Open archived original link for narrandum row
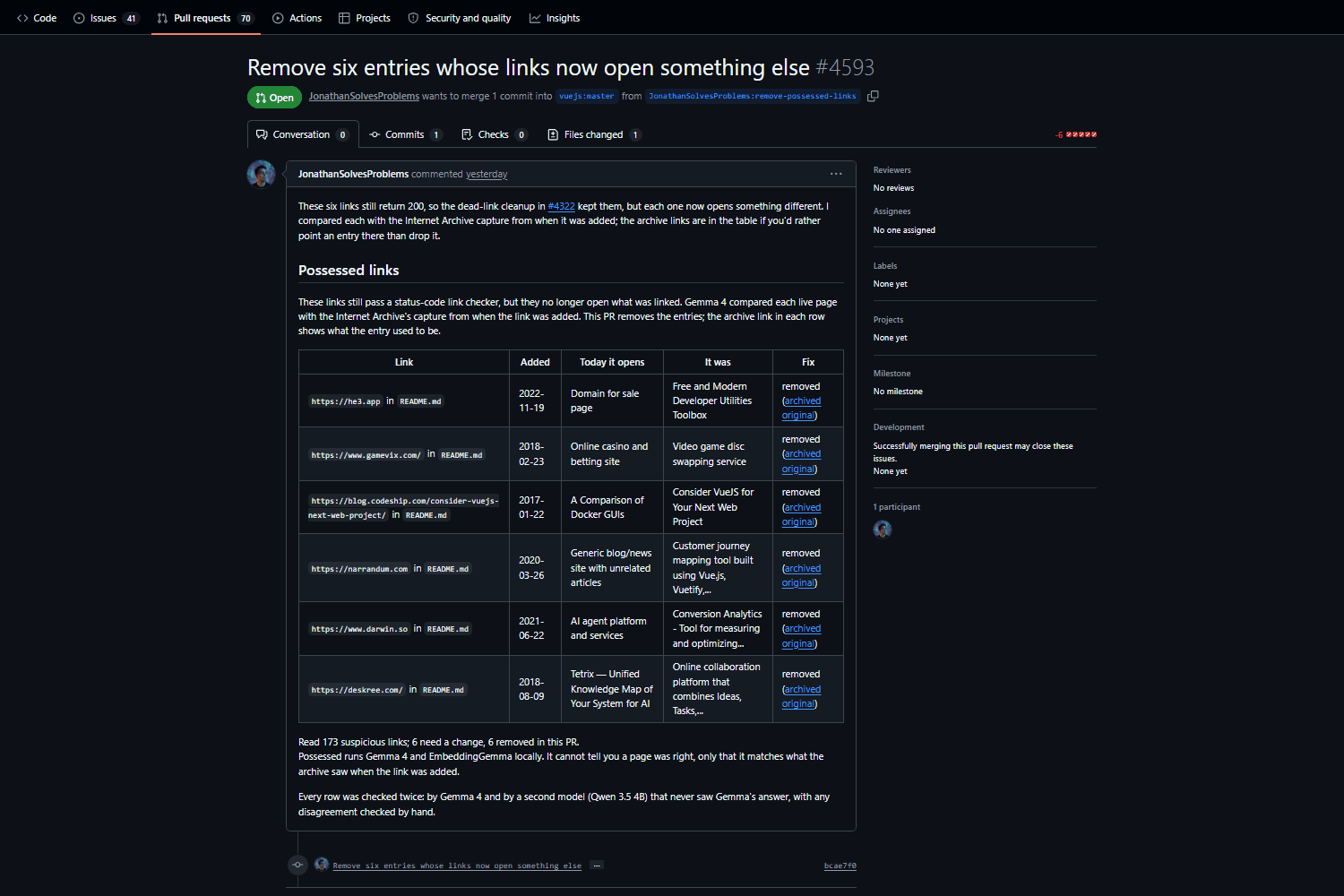Viewport: 1344px width, 896px height. pos(801,575)
